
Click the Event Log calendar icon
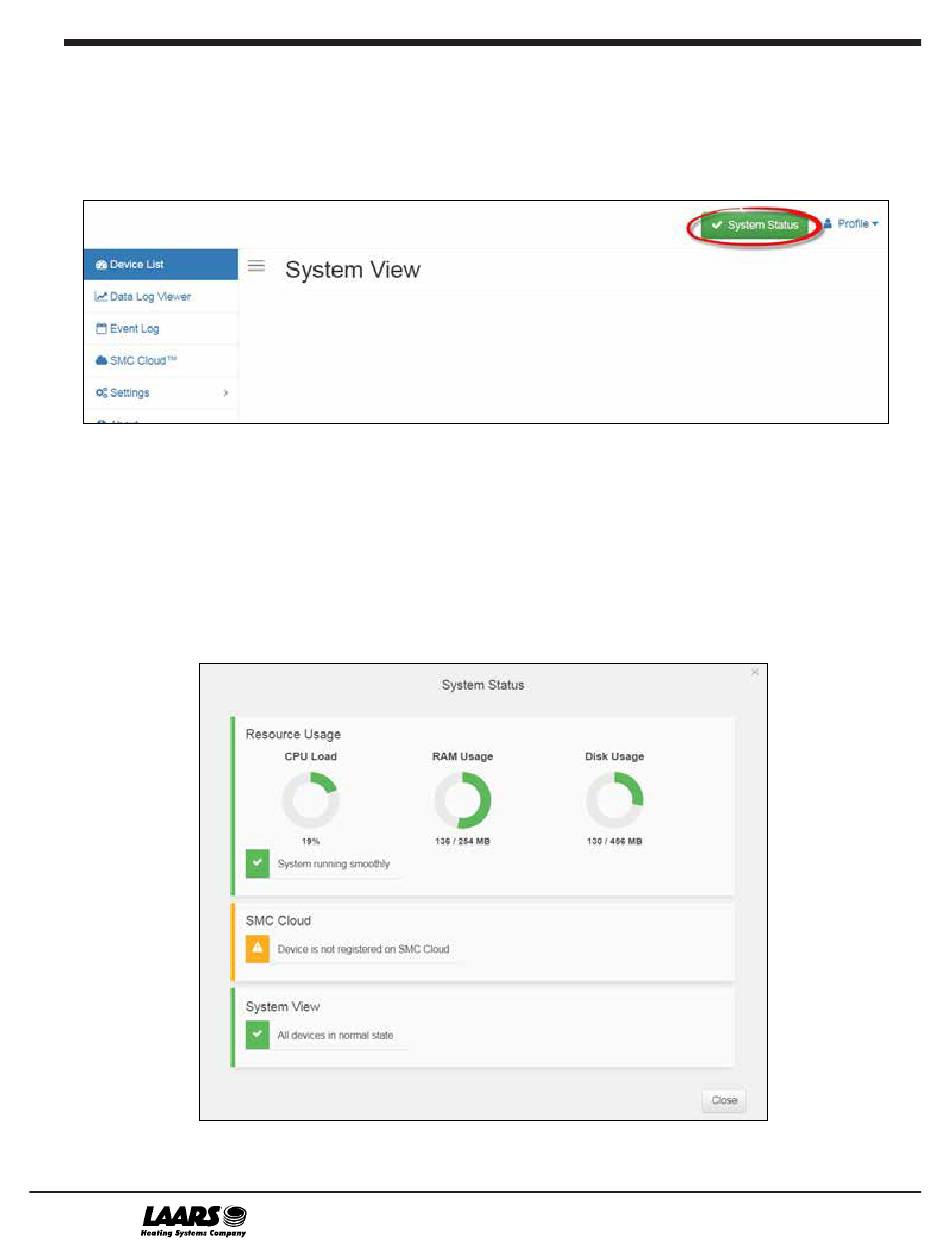point(101,328)
